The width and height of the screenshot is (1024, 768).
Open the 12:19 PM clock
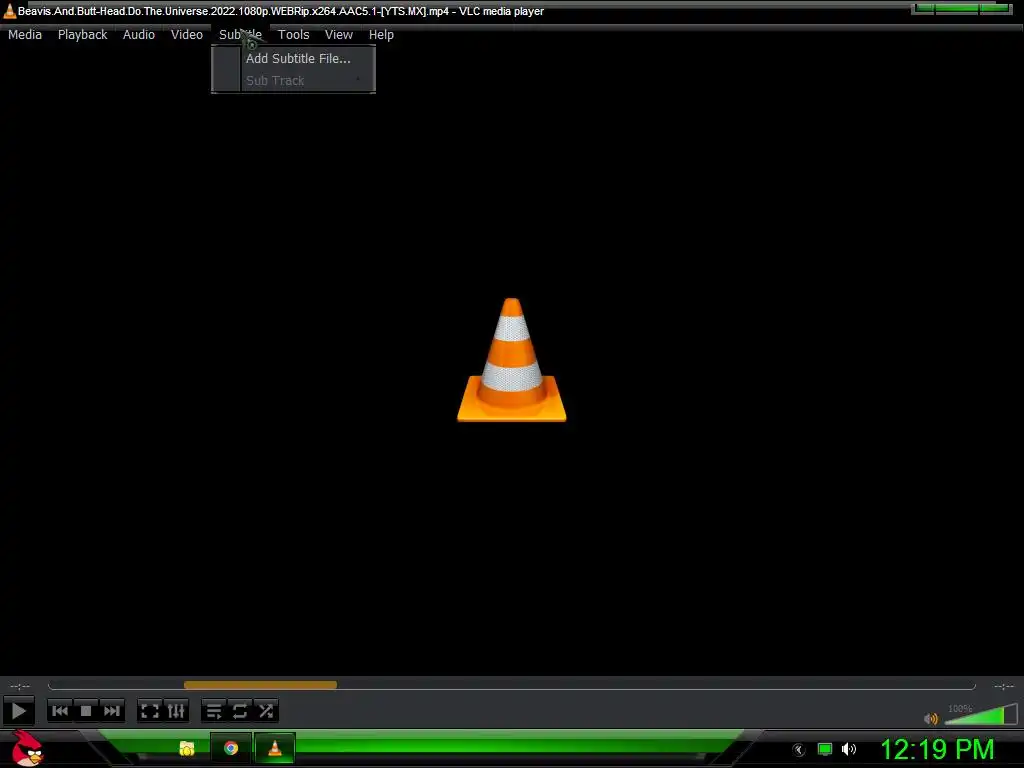click(937, 749)
